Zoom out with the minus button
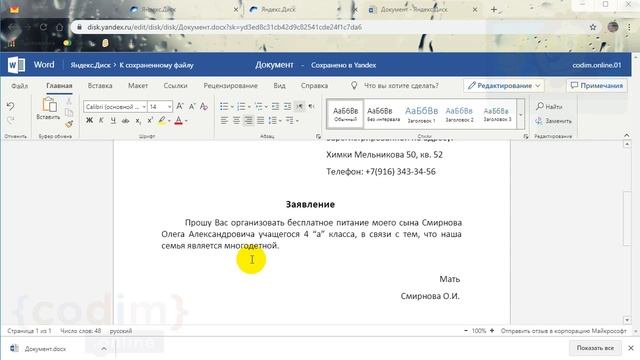 point(466,331)
